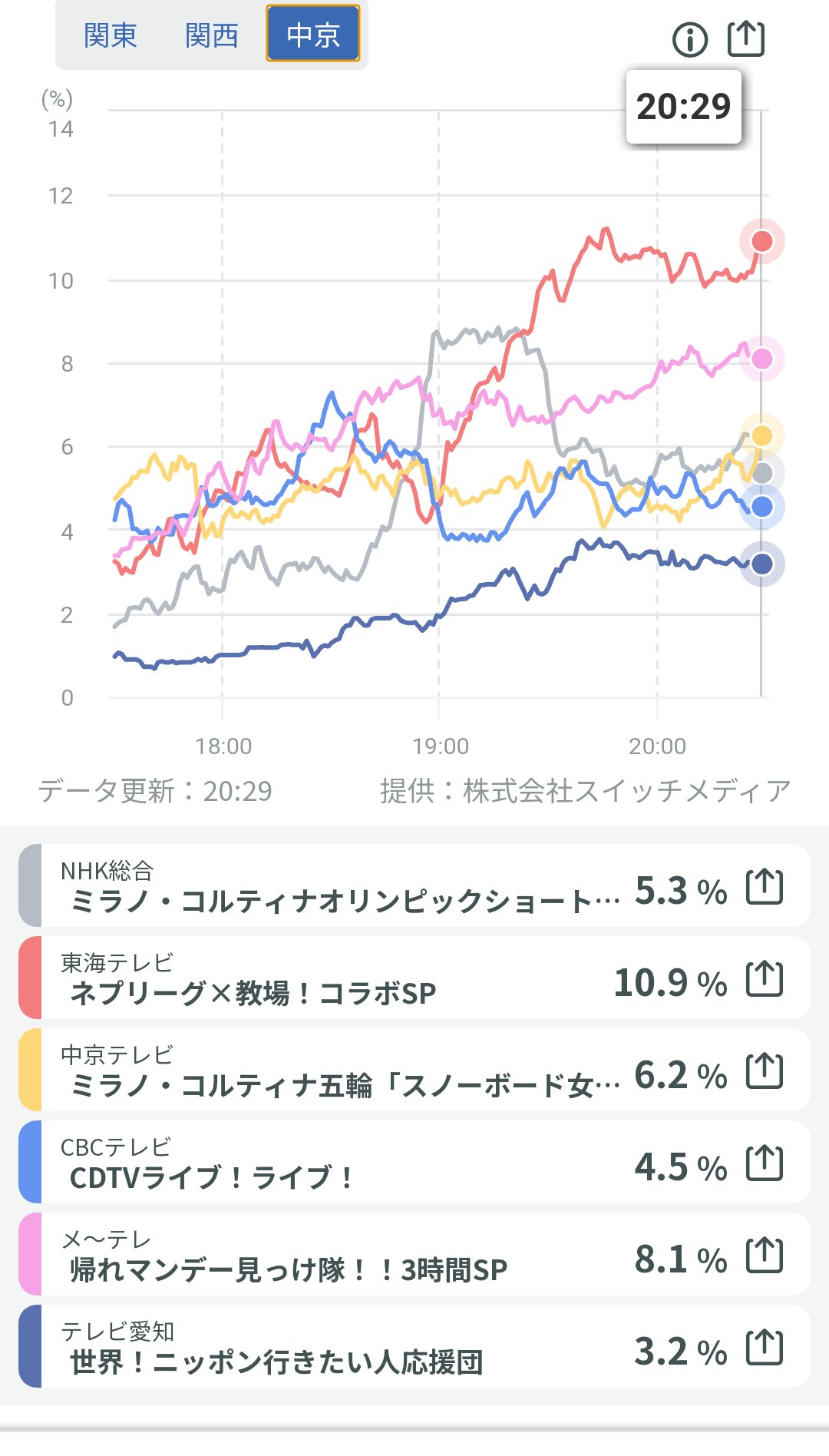Share the 中京テレビ program rating
This screenshot has height=1456, width=829.
[x=765, y=1071]
